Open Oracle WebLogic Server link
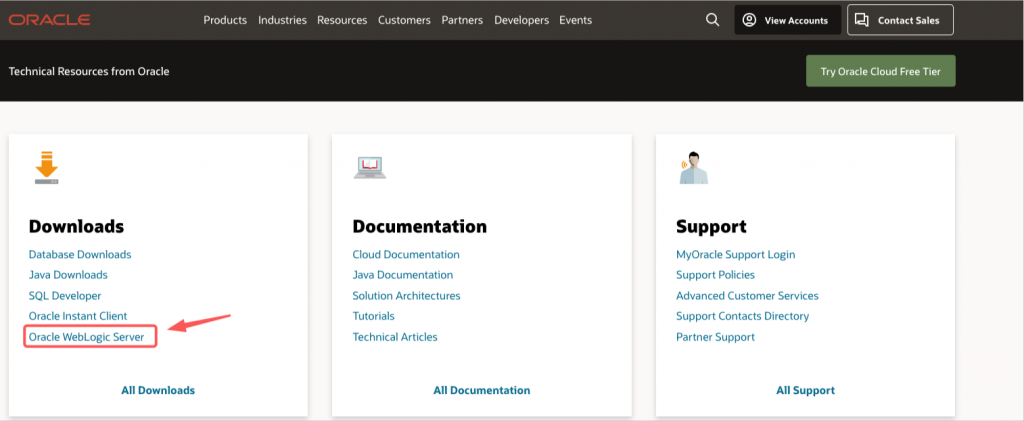 (86, 337)
